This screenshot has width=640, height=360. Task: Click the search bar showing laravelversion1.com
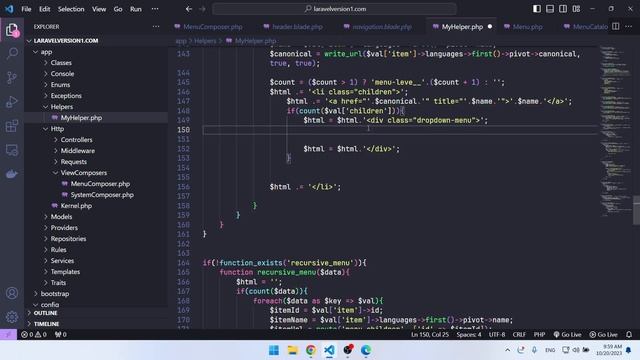point(334,9)
